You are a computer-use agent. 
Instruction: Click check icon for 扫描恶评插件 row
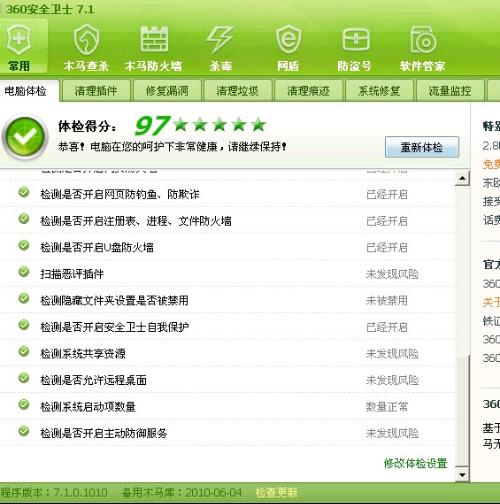(x=24, y=272)
